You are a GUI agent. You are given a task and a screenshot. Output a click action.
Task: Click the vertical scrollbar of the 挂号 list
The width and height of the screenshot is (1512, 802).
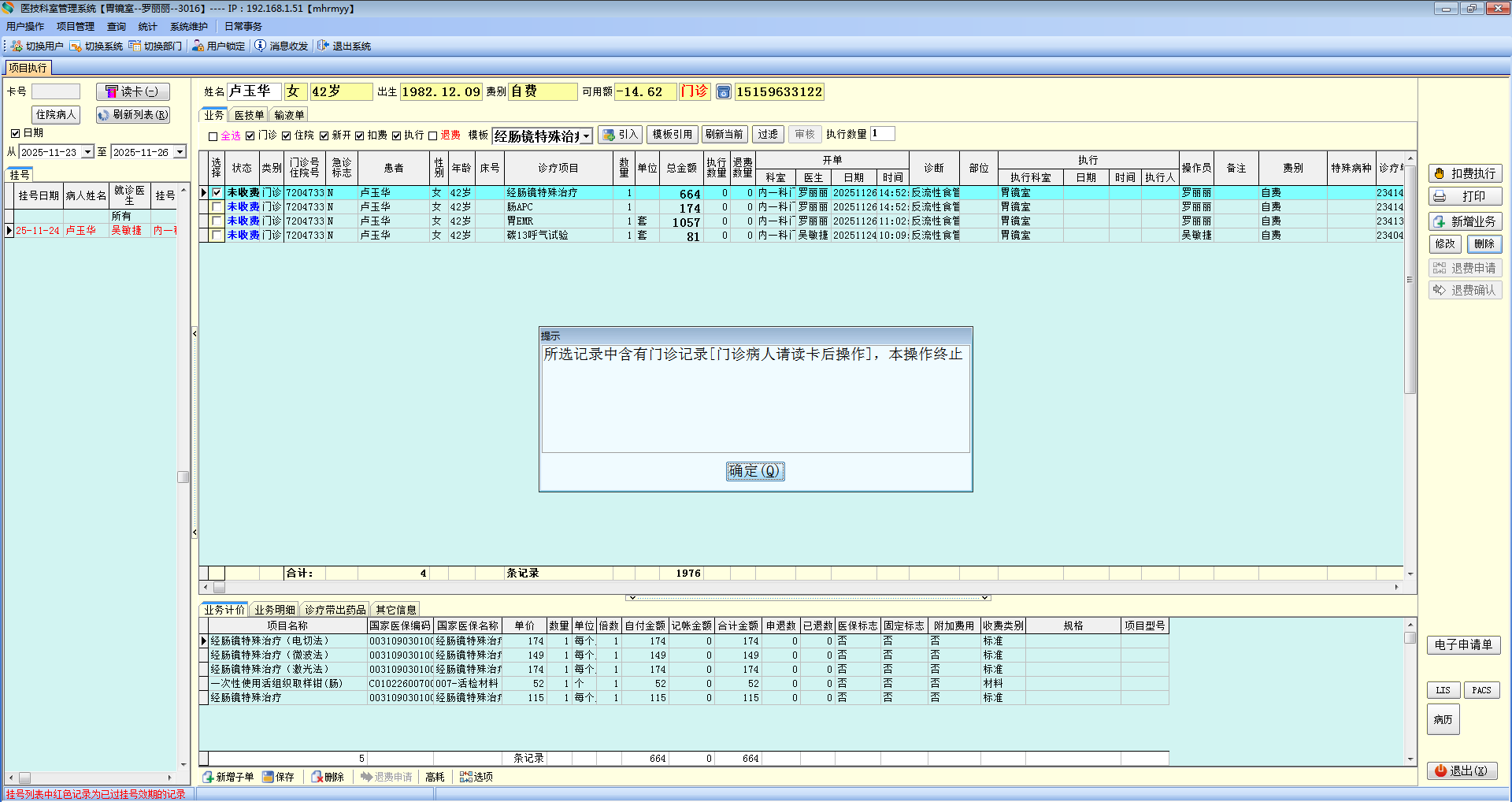[x=183, y=477]
